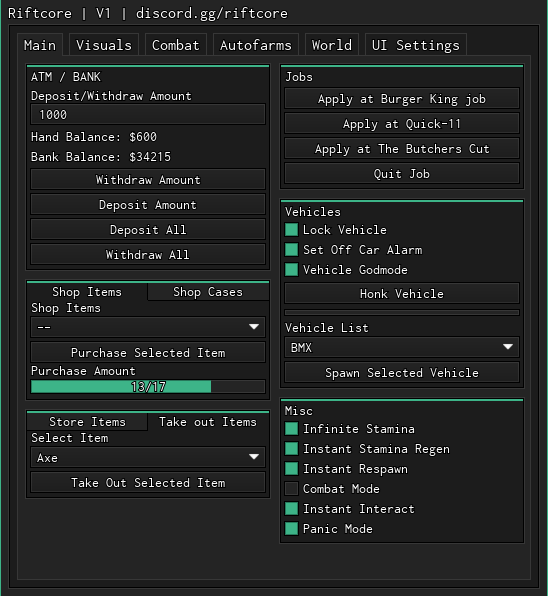The width and height of the screenshot is (548, 596).
Task: Switch to the Main tab
Action: 40,45
